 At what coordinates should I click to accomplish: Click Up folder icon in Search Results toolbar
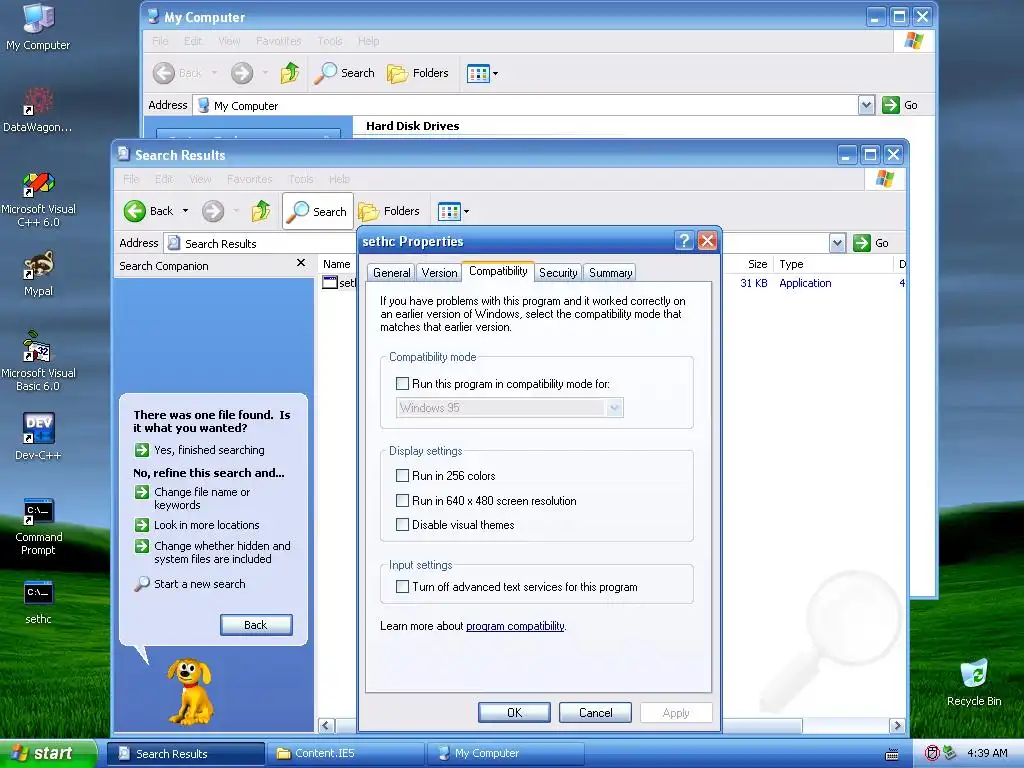click(261, 211)
